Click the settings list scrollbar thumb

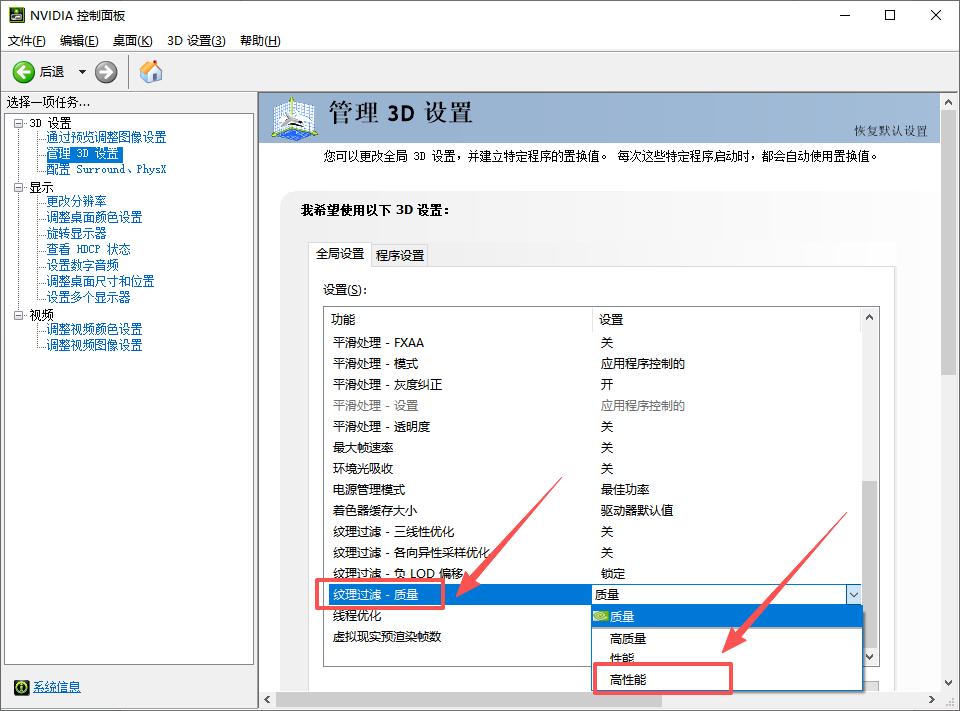point(869,563)
